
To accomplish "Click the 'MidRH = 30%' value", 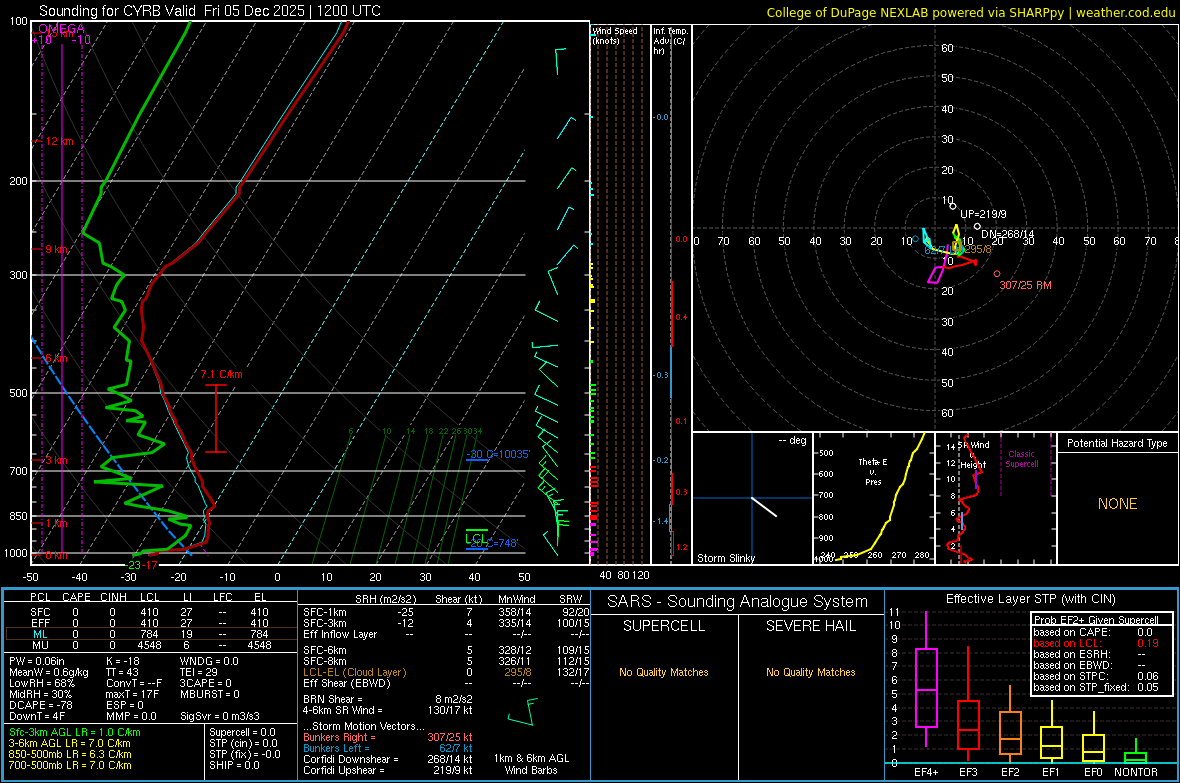I will (40, 694).
